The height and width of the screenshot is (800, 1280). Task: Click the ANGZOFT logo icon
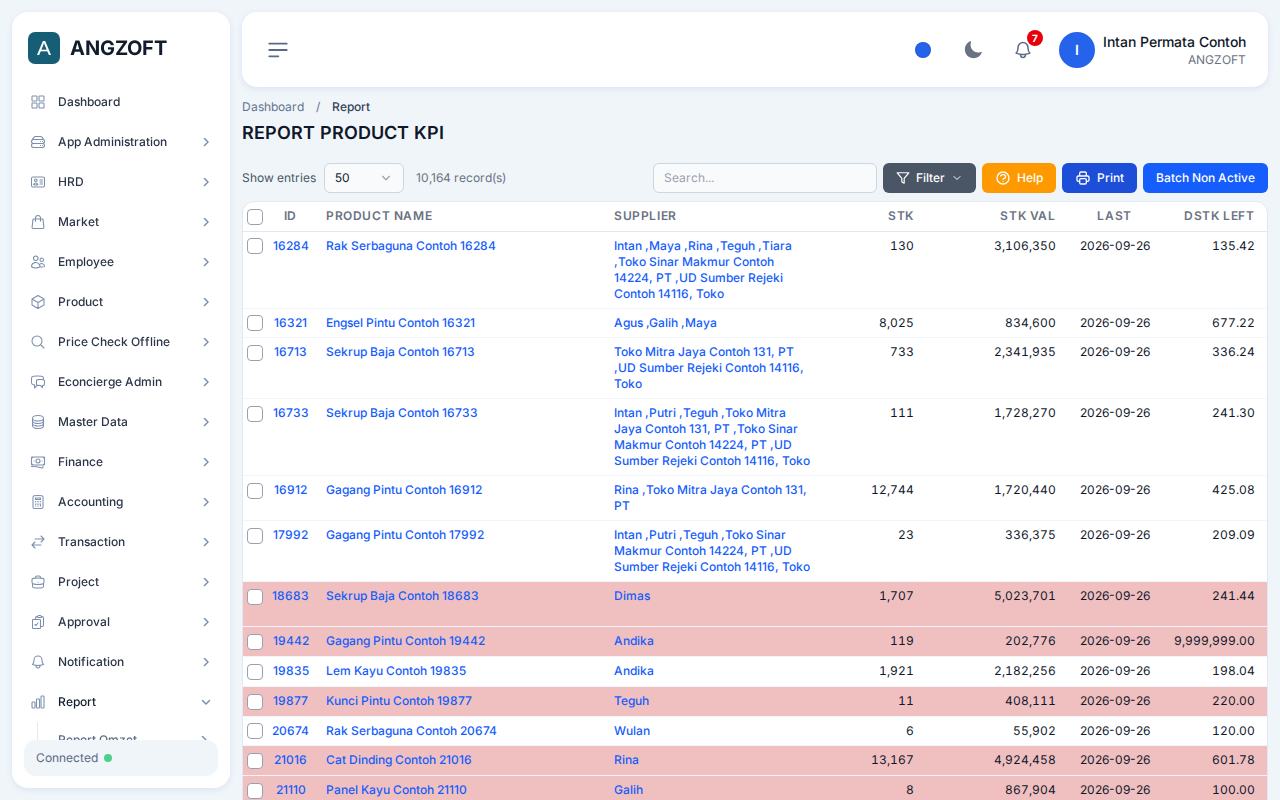pyautogui.click(x=44, y=48)
